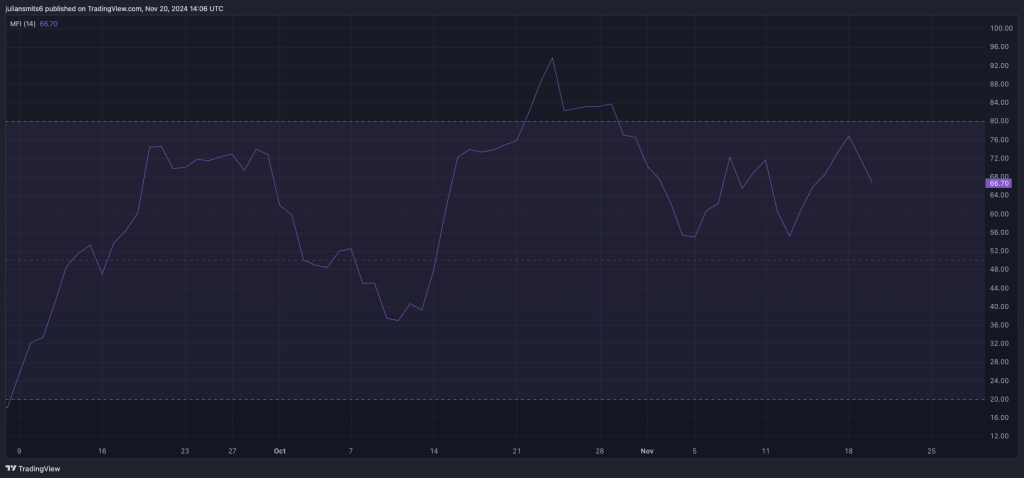Click date 25 on the time axis
Screen dimensions: 1024x478
931,451
